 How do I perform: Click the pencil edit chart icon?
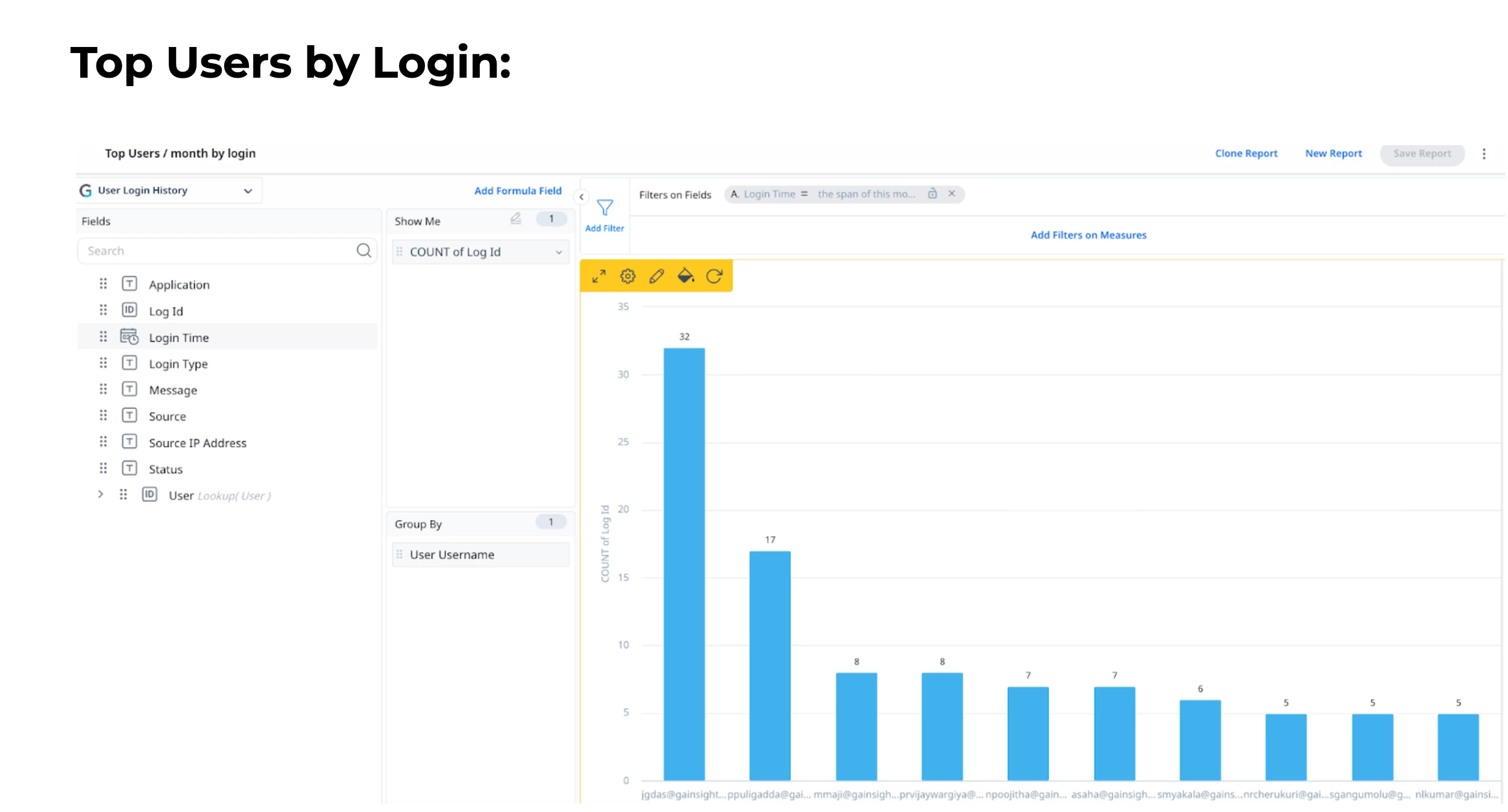tap(656, 276)
